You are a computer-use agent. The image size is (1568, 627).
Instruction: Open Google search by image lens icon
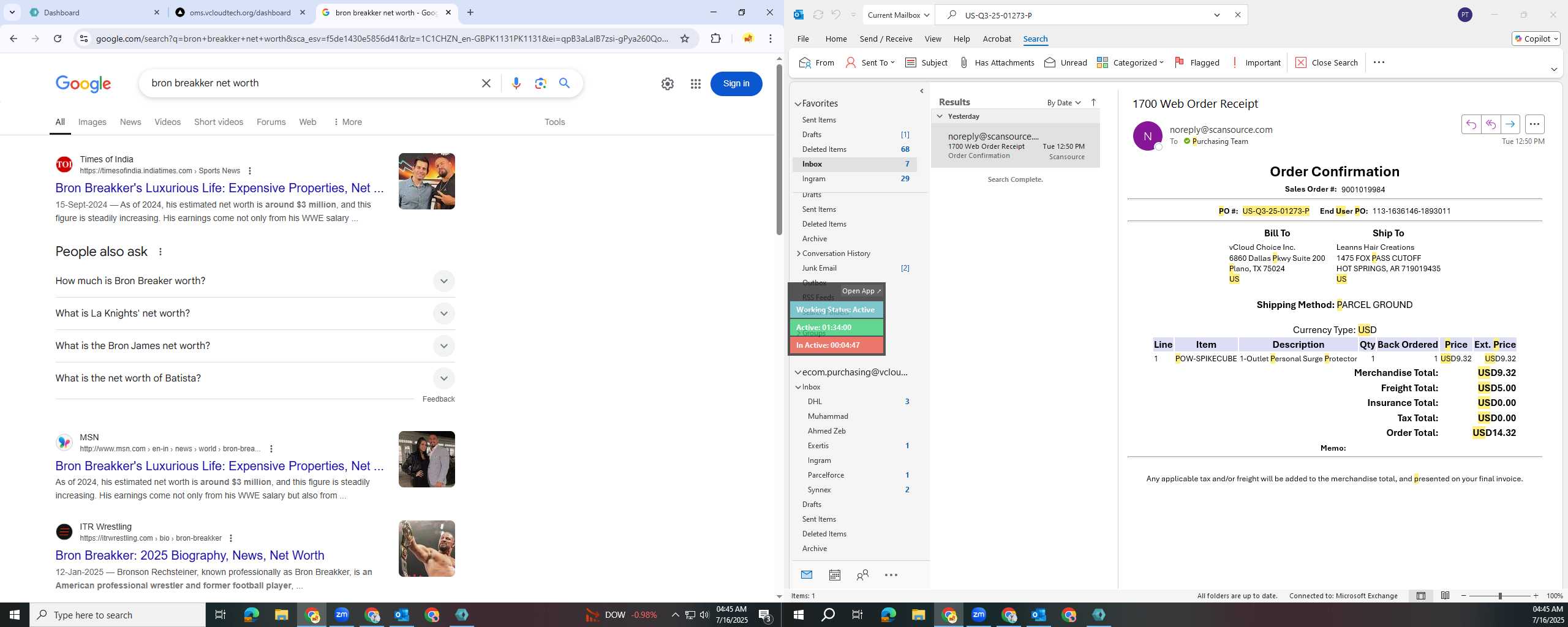(x=540, y=83)
